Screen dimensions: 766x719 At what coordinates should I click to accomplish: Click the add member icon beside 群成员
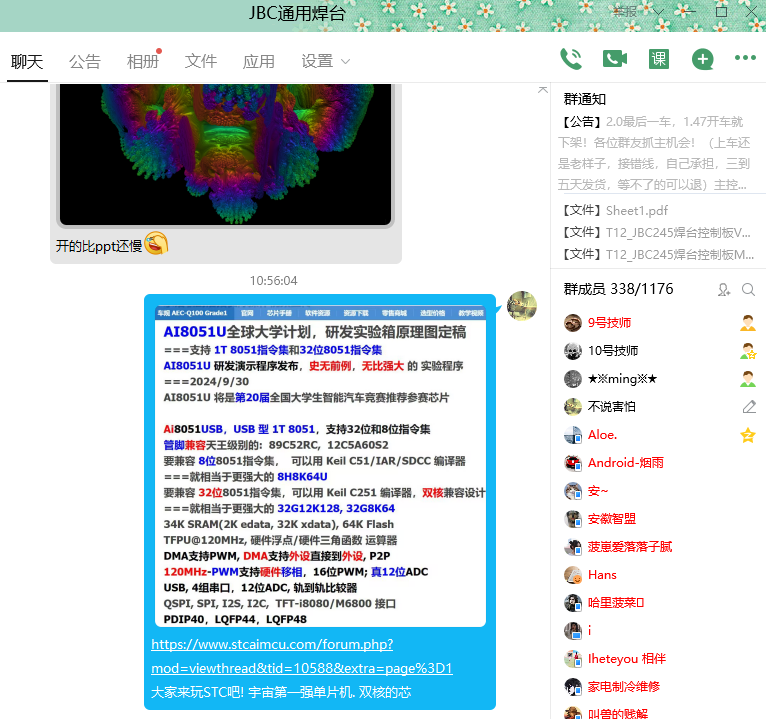click(x=724, y=290)
